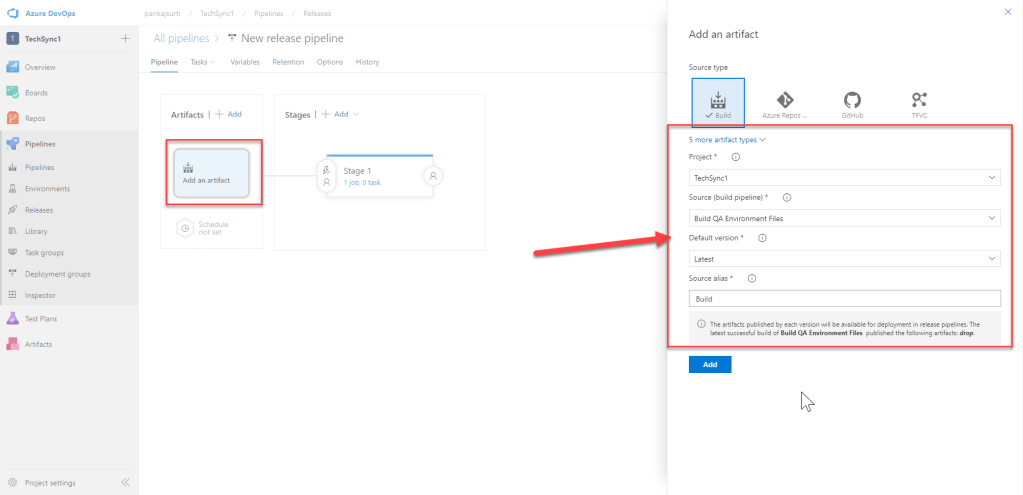
Task: Open Boards in the left sidebar
Action: point(36,93)
